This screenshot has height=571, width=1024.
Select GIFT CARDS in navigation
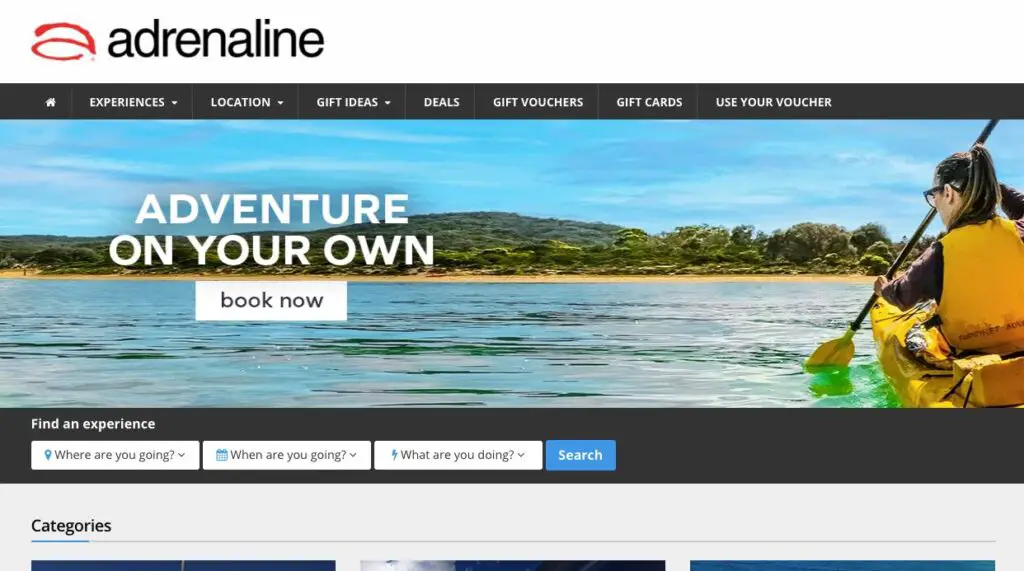[x=649, y=102]
